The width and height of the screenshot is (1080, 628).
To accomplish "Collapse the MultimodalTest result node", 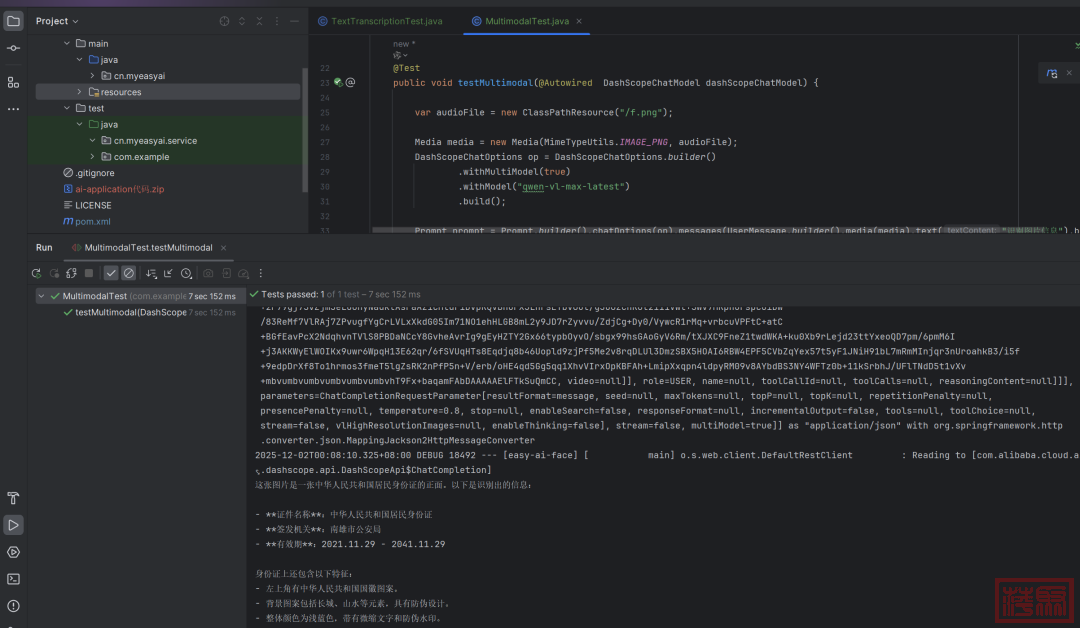I will [41, 296].
